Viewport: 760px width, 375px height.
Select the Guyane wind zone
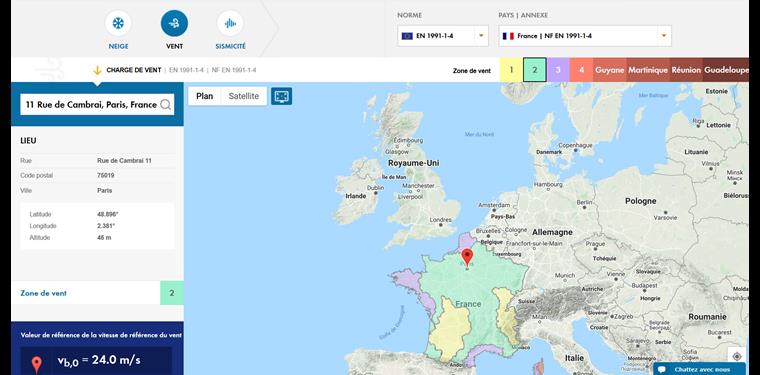click(609, 70)
